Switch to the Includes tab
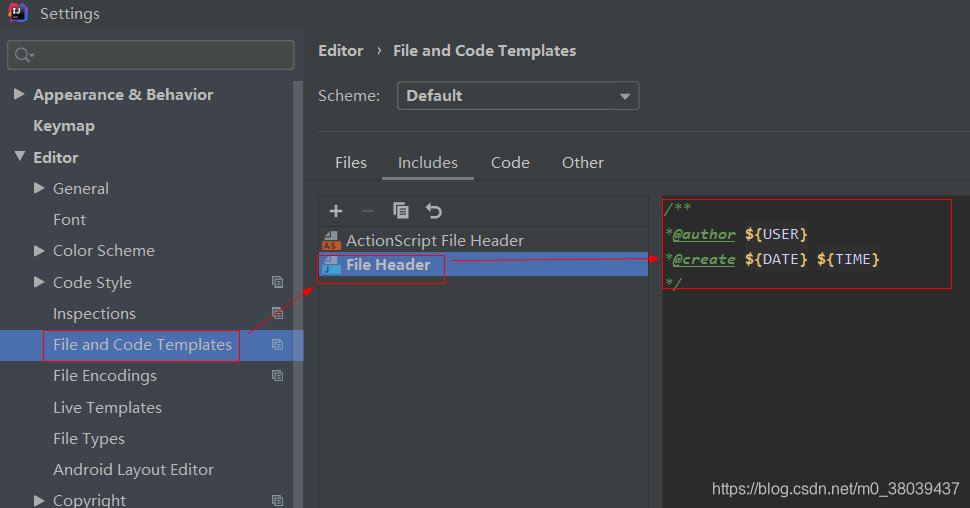The height and width of the screenshot is (508, 970). point(427,163)
